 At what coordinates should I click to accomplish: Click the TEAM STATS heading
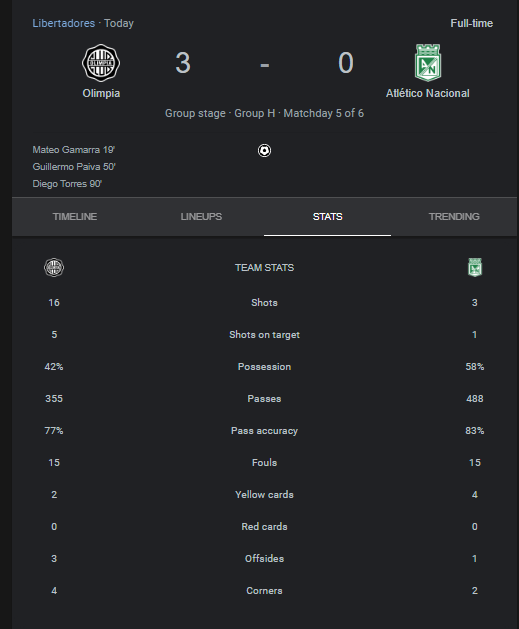[x=264, y=268]
